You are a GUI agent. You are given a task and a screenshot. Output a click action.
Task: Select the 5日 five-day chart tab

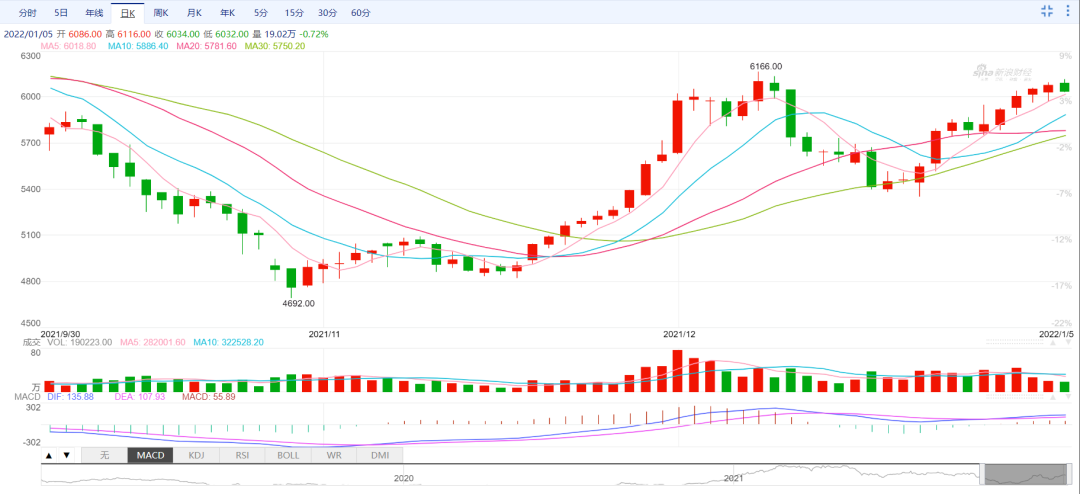61,13
